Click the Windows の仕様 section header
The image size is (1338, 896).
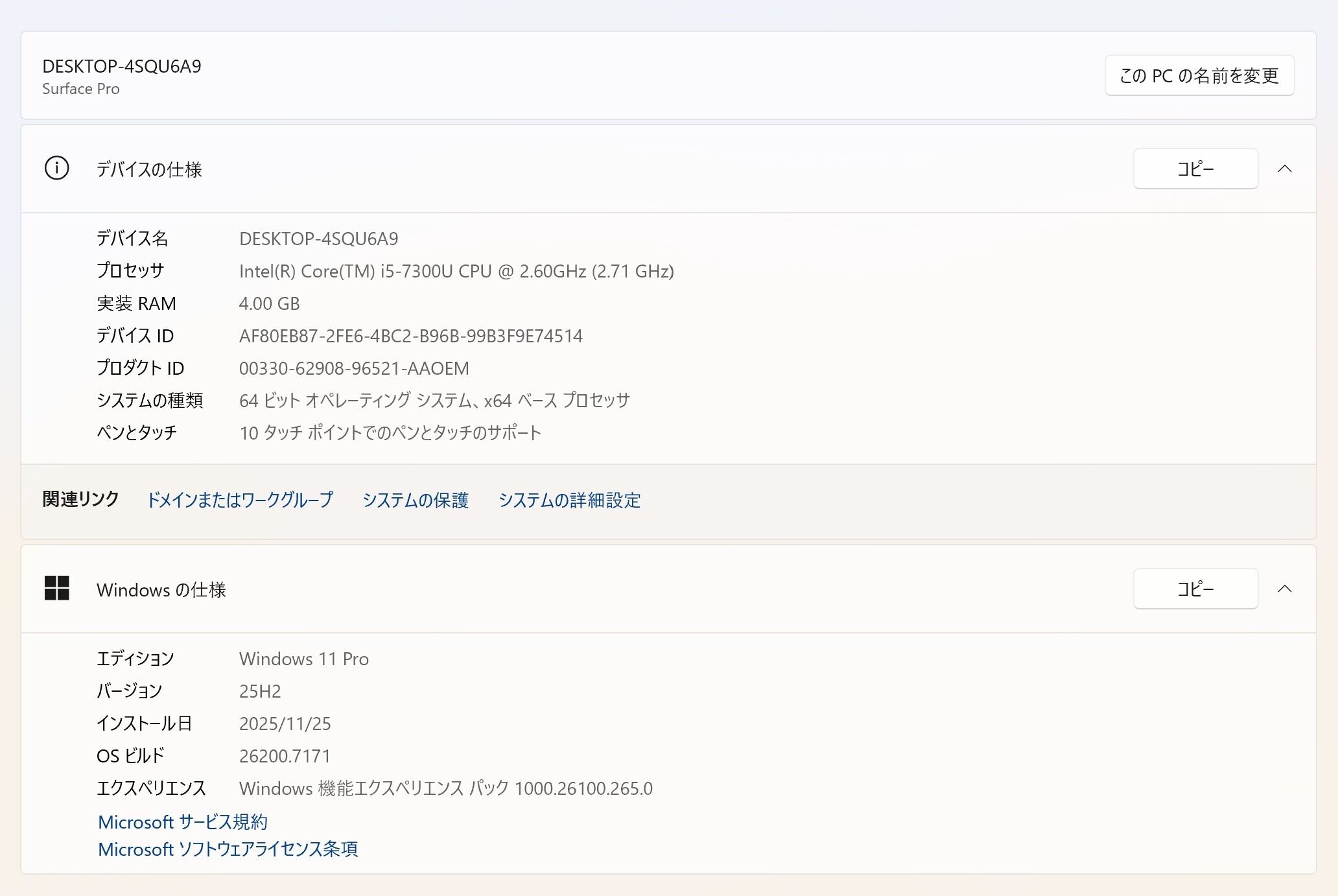161,589
